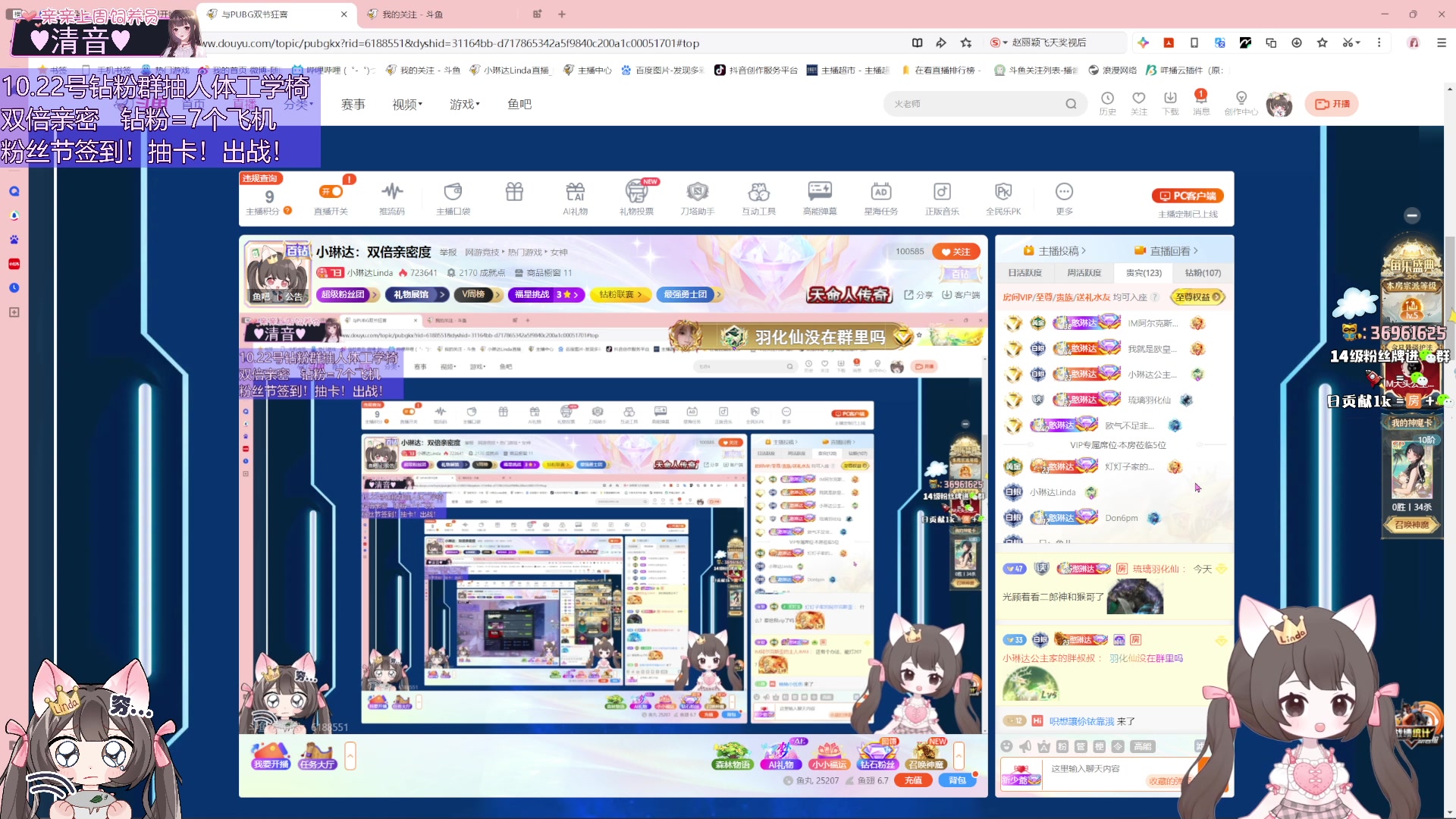Click the megaphone icon in chat toolbar
Screen dimensions: 1456x819
click(1025, 746)
